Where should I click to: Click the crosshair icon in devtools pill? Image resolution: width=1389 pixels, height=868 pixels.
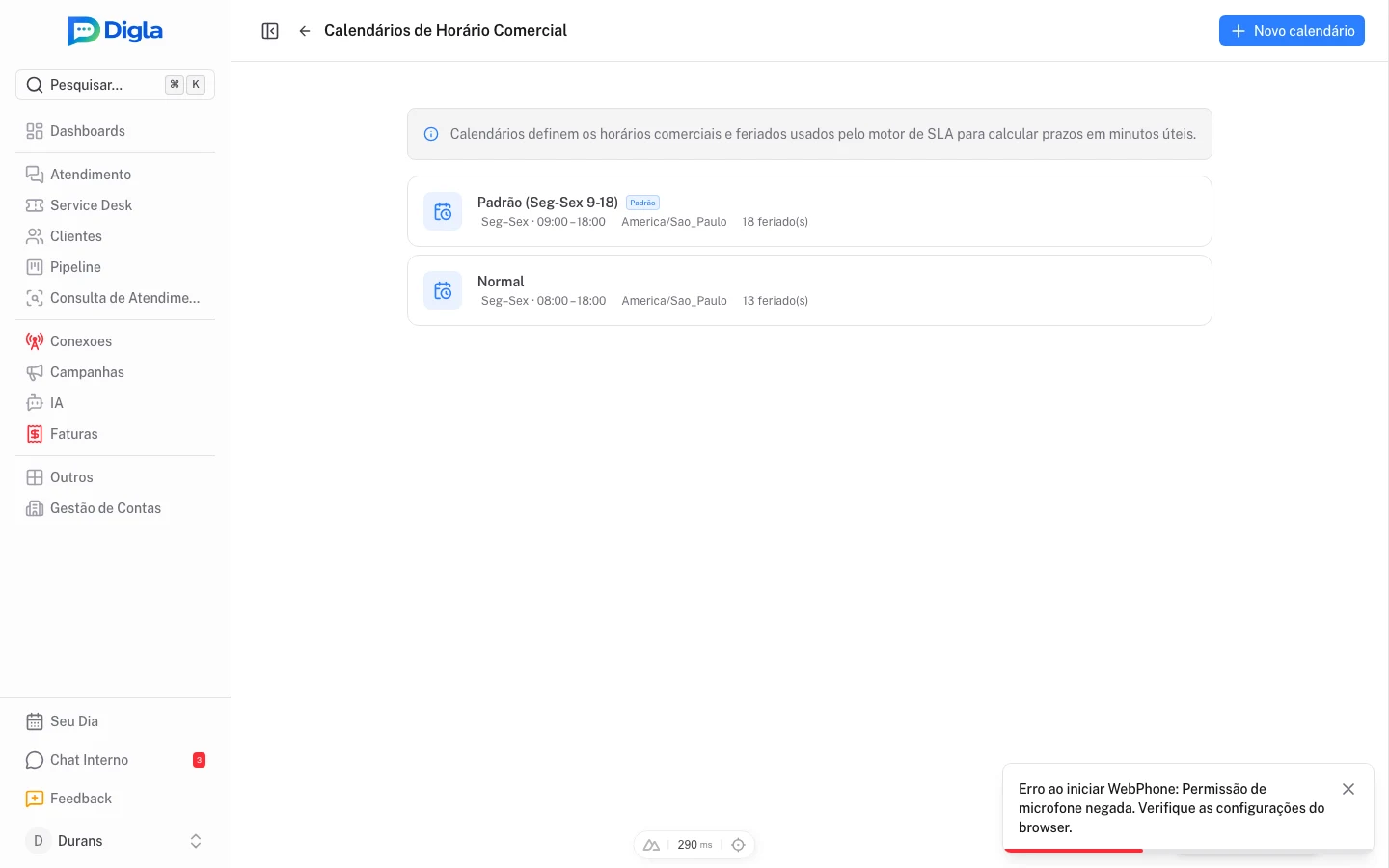(x=738, y=845)
